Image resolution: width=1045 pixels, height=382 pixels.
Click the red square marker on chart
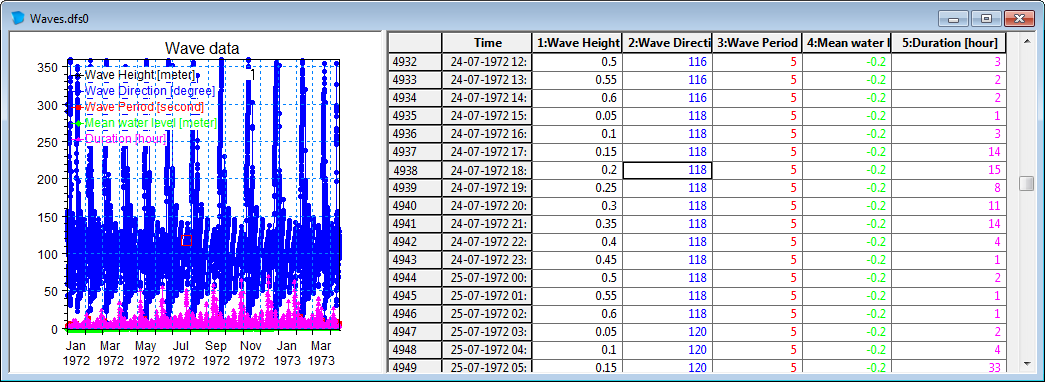point(187,240)
